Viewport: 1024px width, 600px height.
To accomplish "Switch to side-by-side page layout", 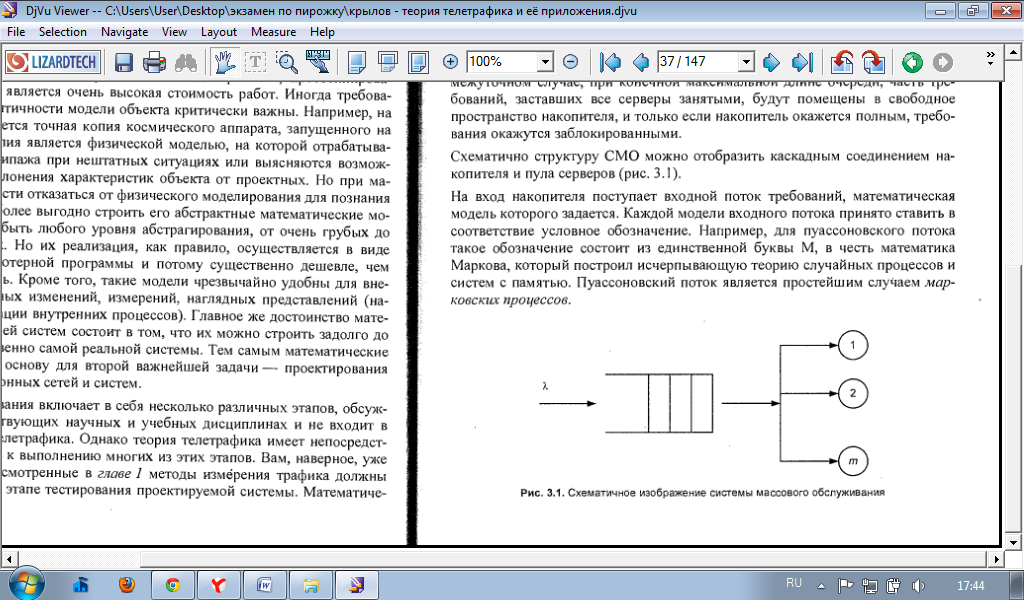I will (418, 63).
